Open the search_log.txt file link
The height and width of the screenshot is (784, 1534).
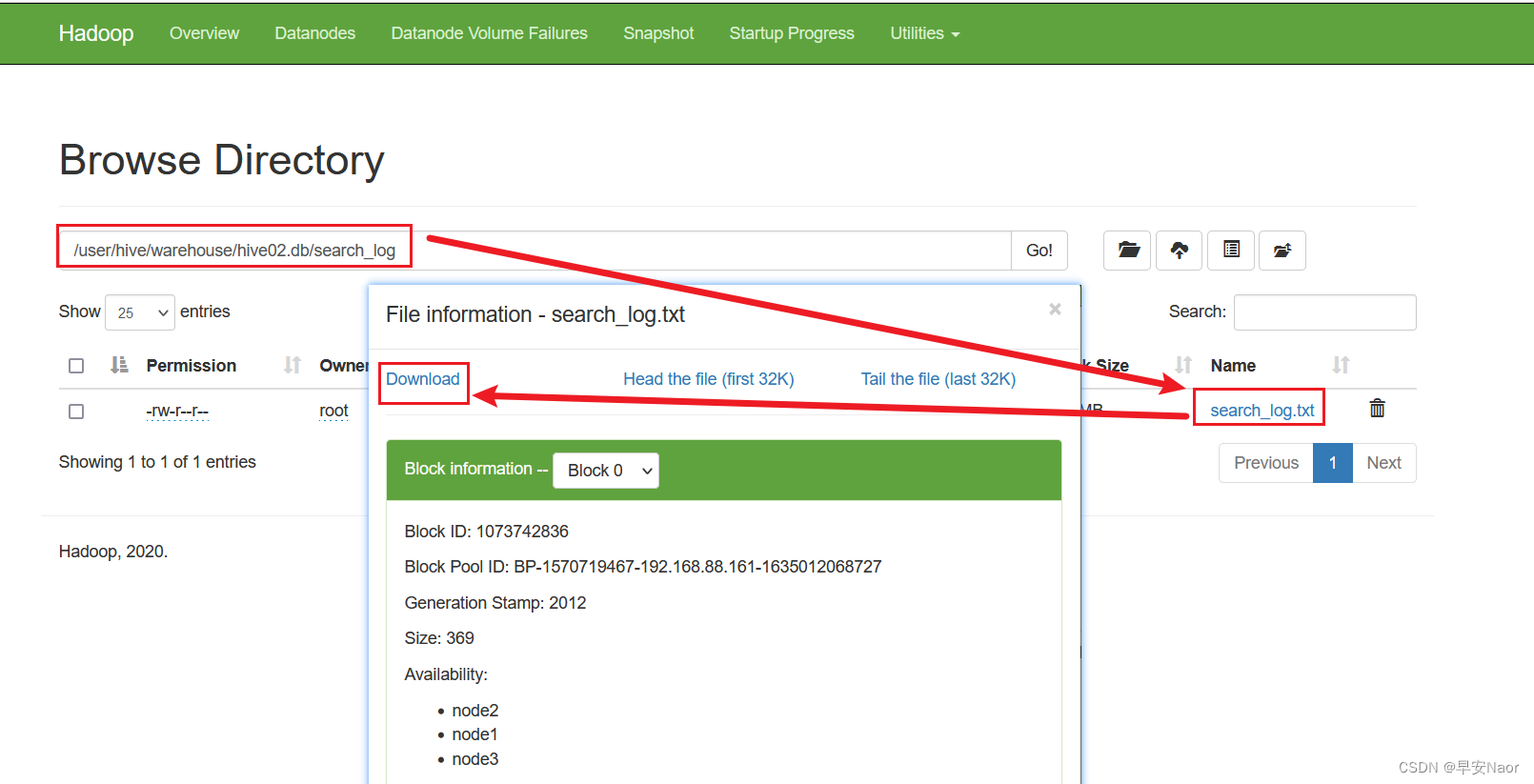(x=1262, y=411)
